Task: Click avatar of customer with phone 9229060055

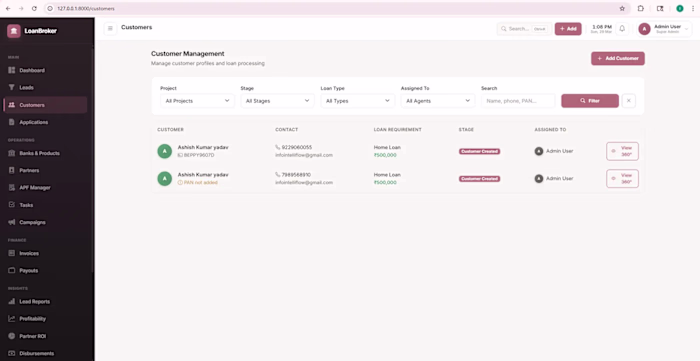Action: [165, 151]
